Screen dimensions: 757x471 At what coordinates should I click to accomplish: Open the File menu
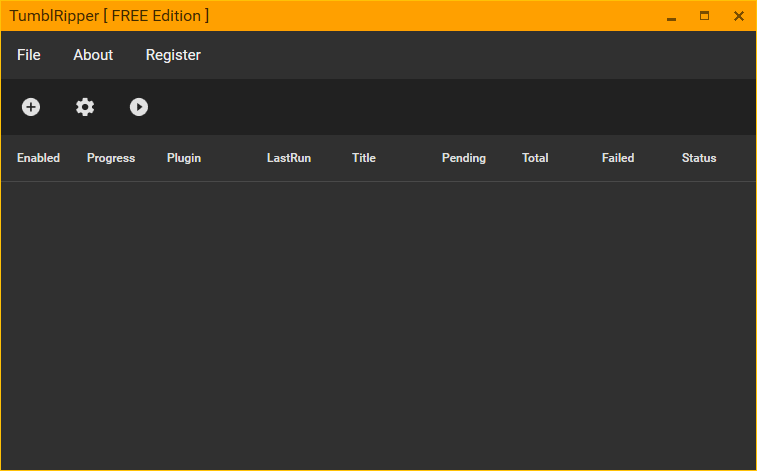tap(29, 55)
